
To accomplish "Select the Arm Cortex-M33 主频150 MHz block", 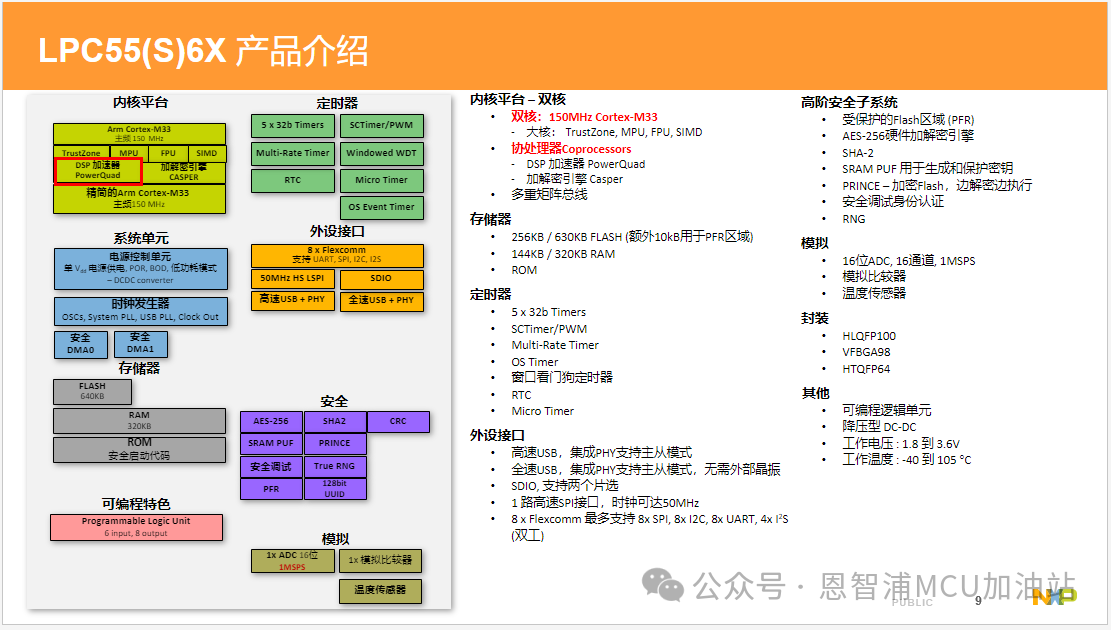I will tap(140, 134).
